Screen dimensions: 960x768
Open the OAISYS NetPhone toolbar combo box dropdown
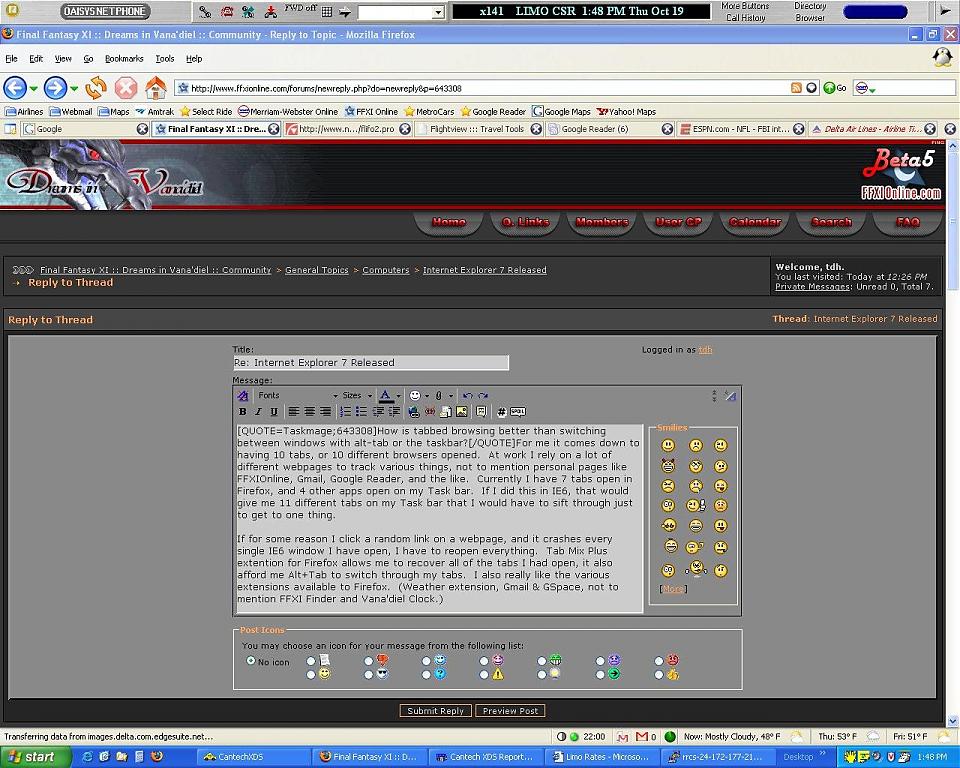coord(438,12)
